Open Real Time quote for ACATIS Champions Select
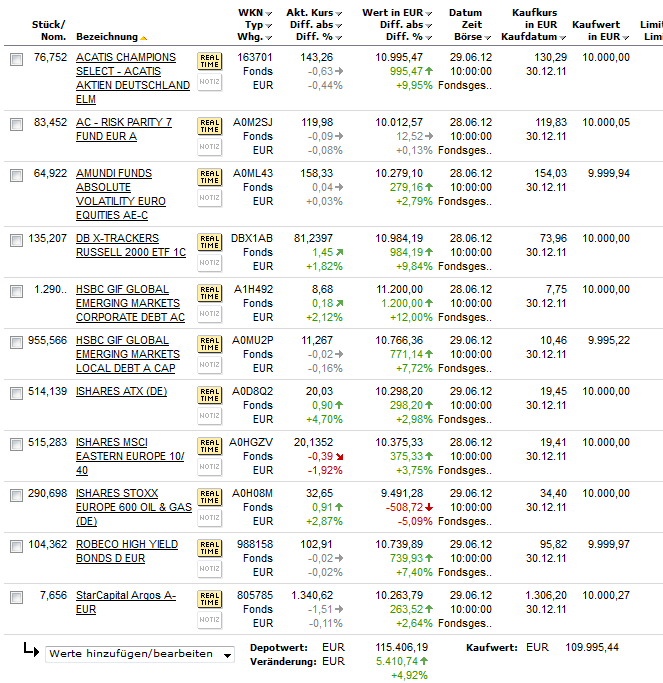 point(210,61)
